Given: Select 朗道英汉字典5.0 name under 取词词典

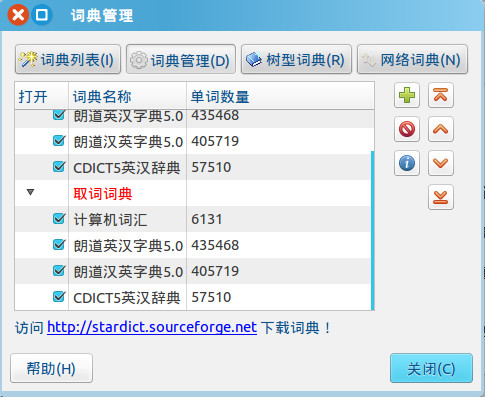Looking at the screenshot, I should click(x=128, y=246).
